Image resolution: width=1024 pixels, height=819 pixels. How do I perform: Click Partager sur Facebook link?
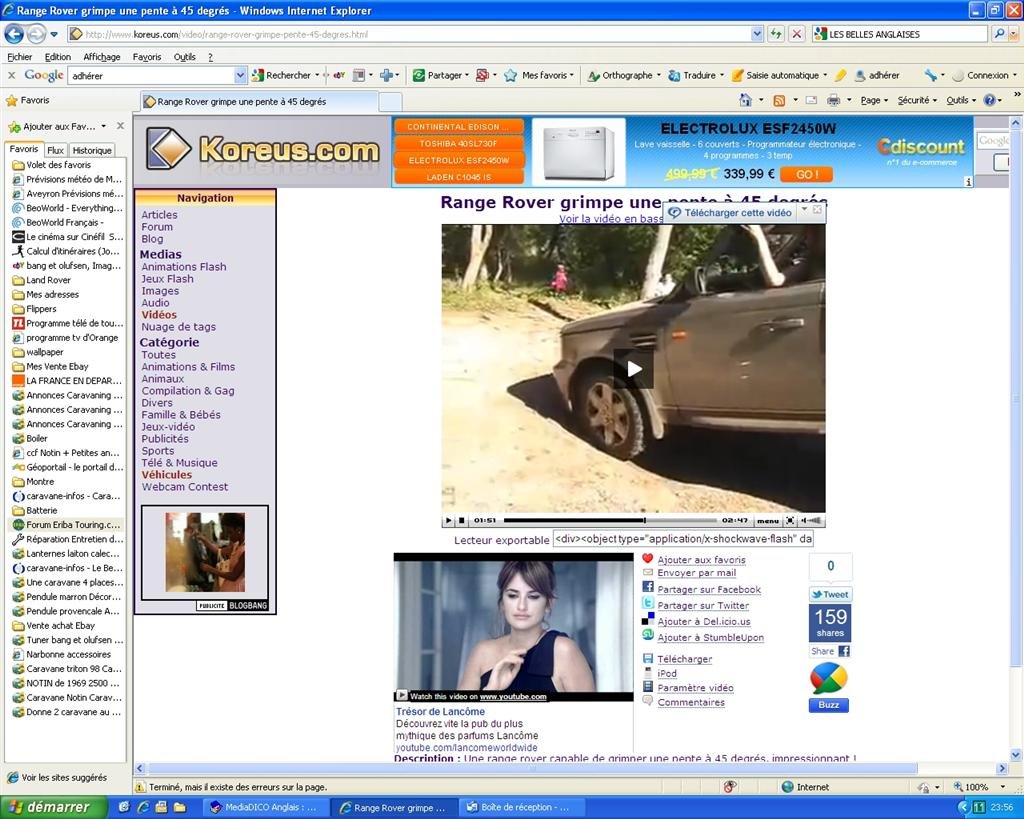click(x=709, y=589)
